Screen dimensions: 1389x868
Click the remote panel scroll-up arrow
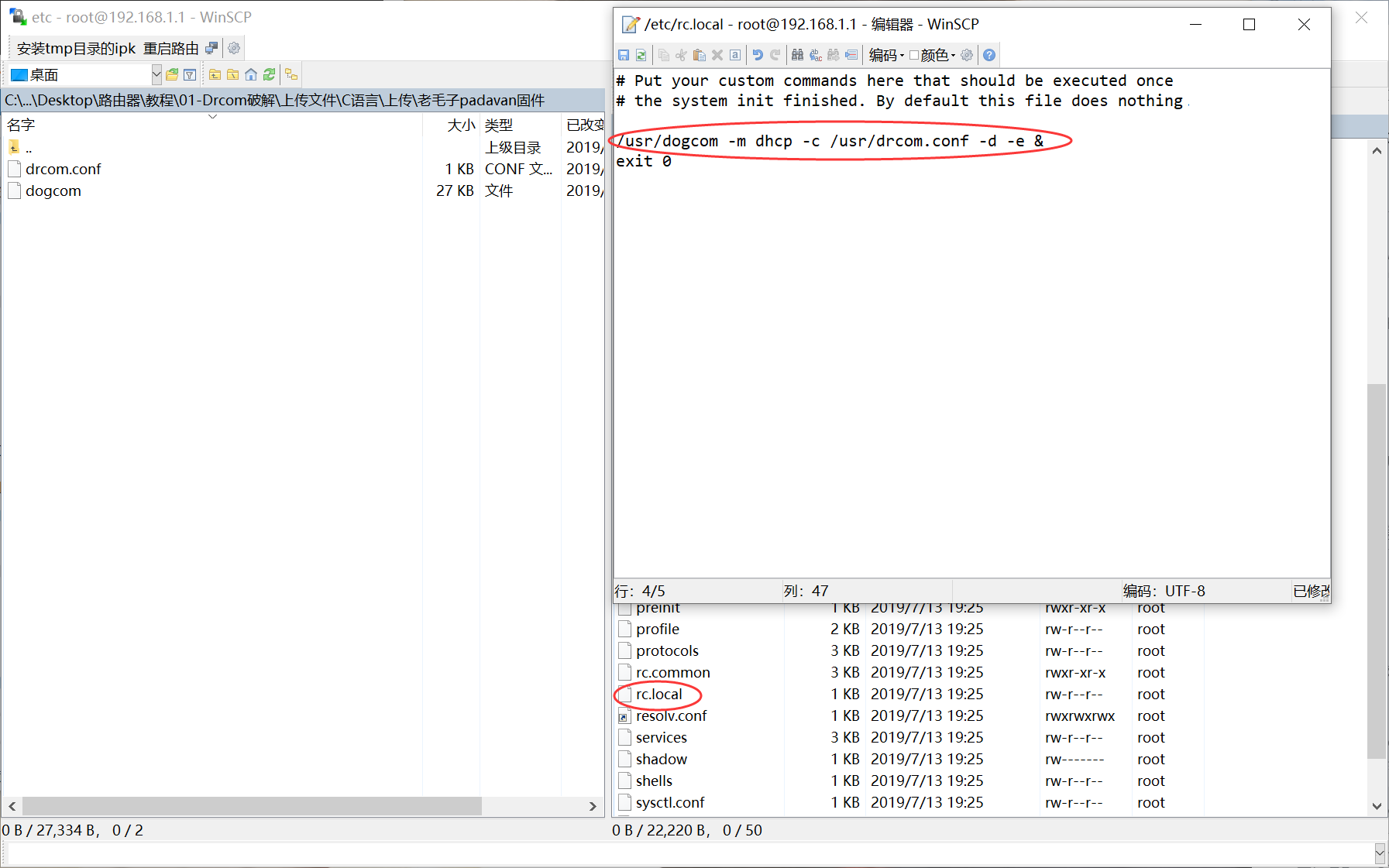[1377, 151]
